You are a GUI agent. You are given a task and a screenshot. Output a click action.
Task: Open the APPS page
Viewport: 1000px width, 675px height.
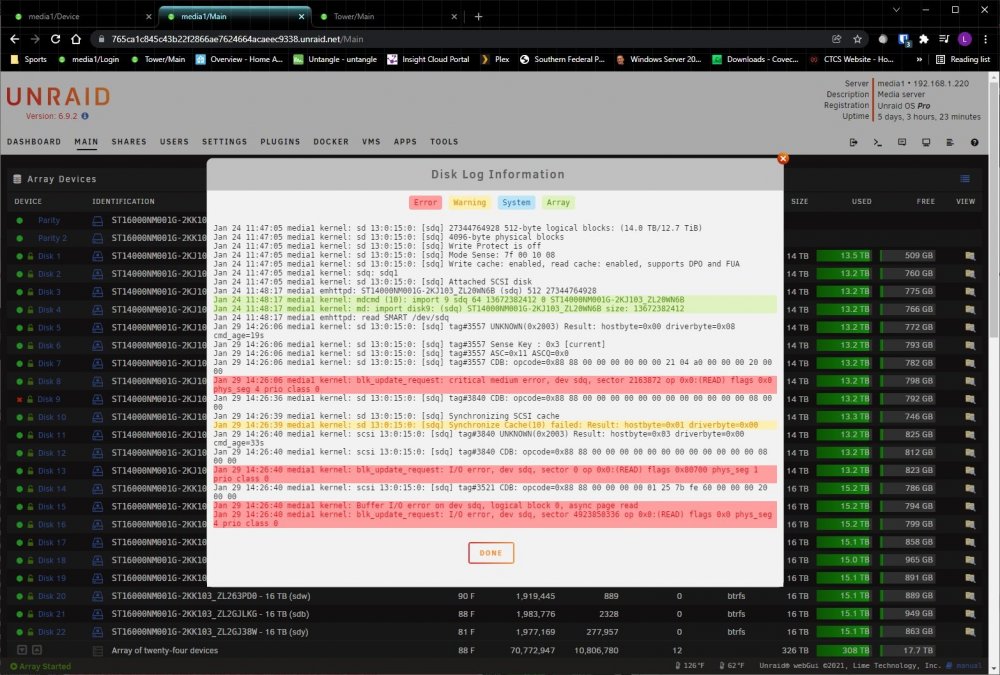tap(405, 142)
